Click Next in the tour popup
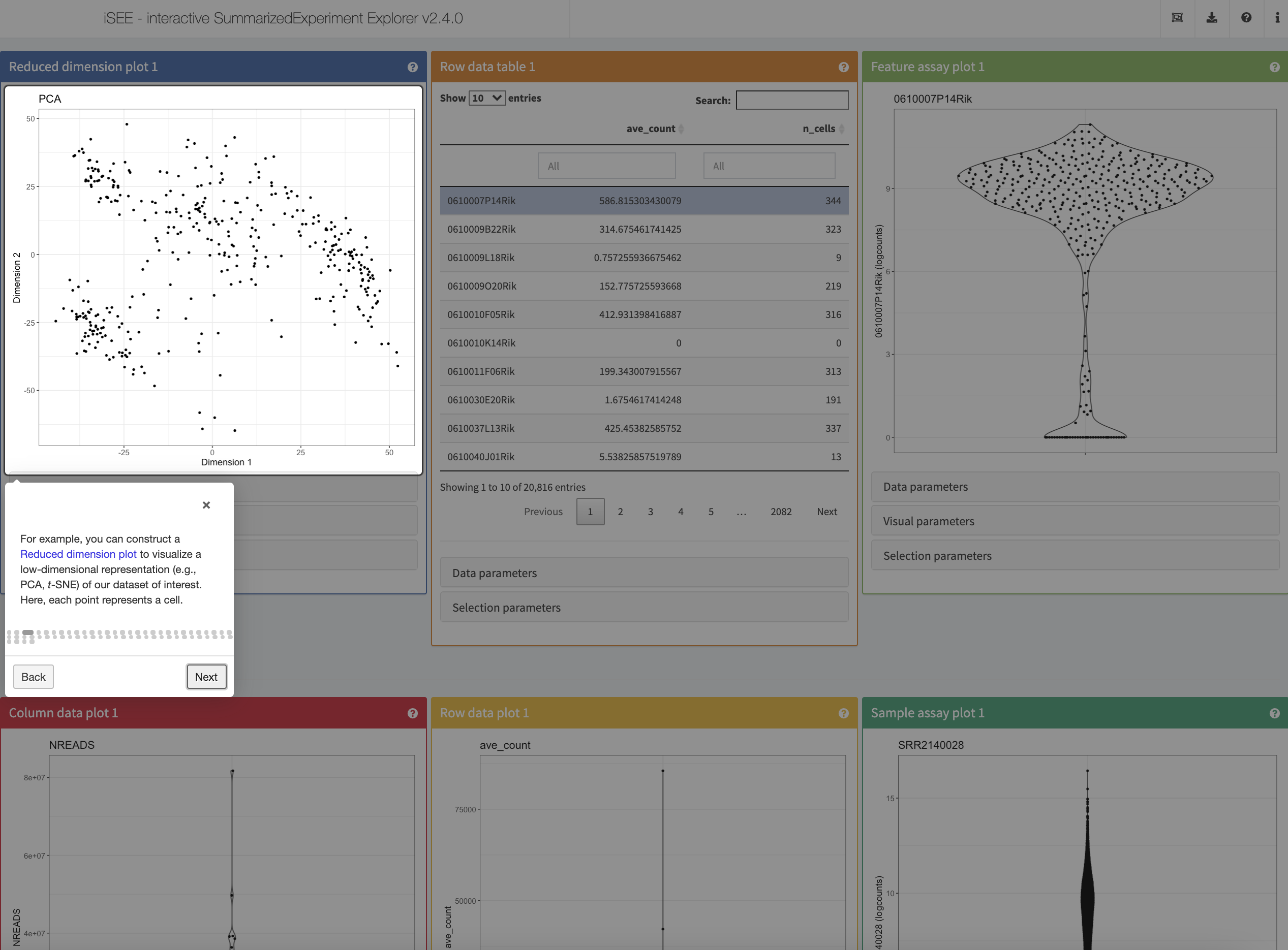 coord(206,677)
